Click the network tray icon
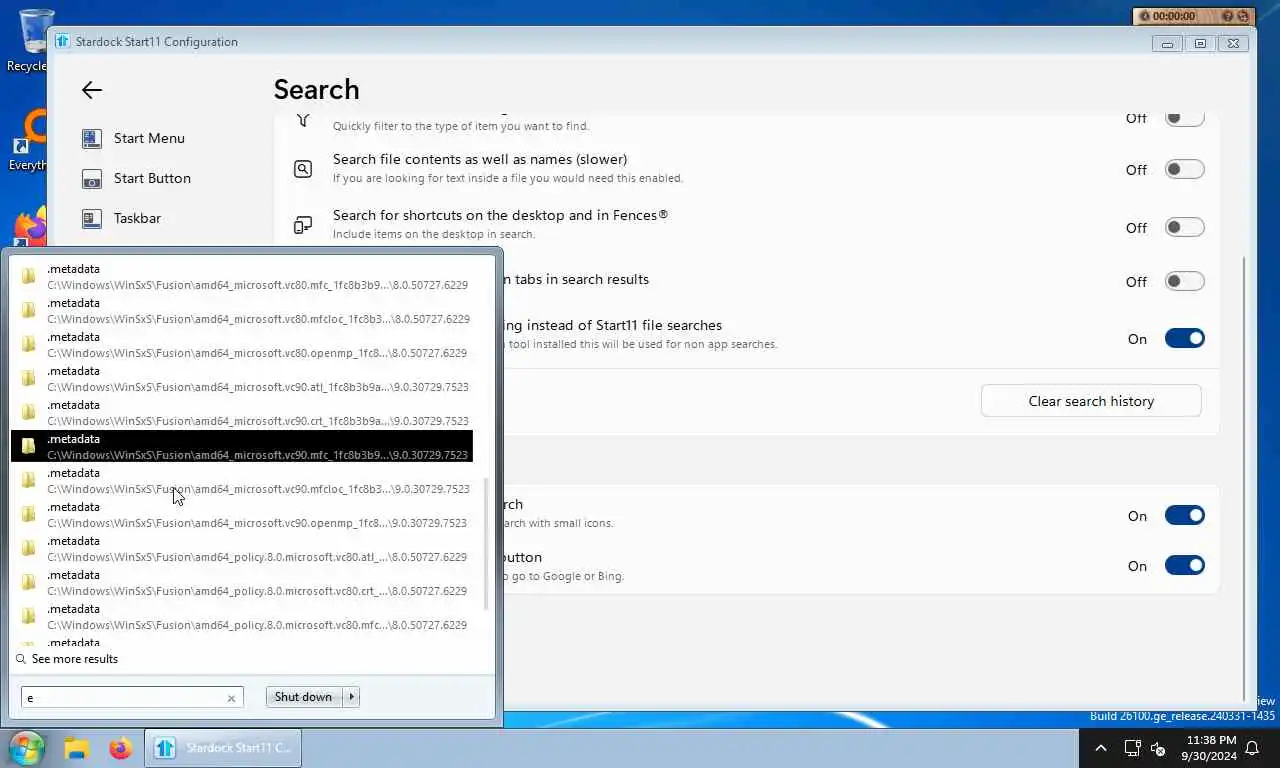Viewport: 1280px width, 768px height. point(1132,748)
